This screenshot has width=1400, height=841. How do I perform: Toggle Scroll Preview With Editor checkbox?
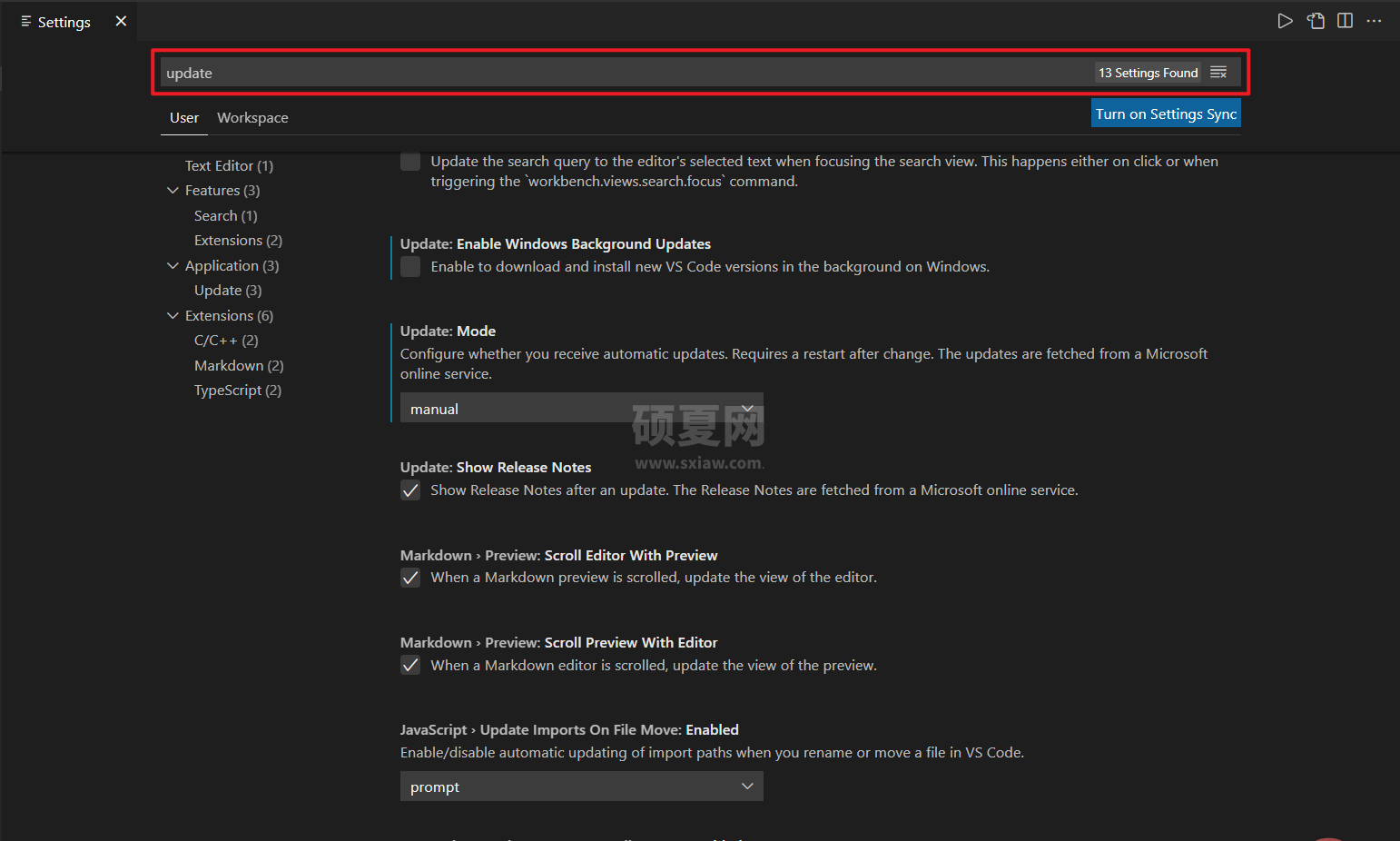(x=410, y=666)
